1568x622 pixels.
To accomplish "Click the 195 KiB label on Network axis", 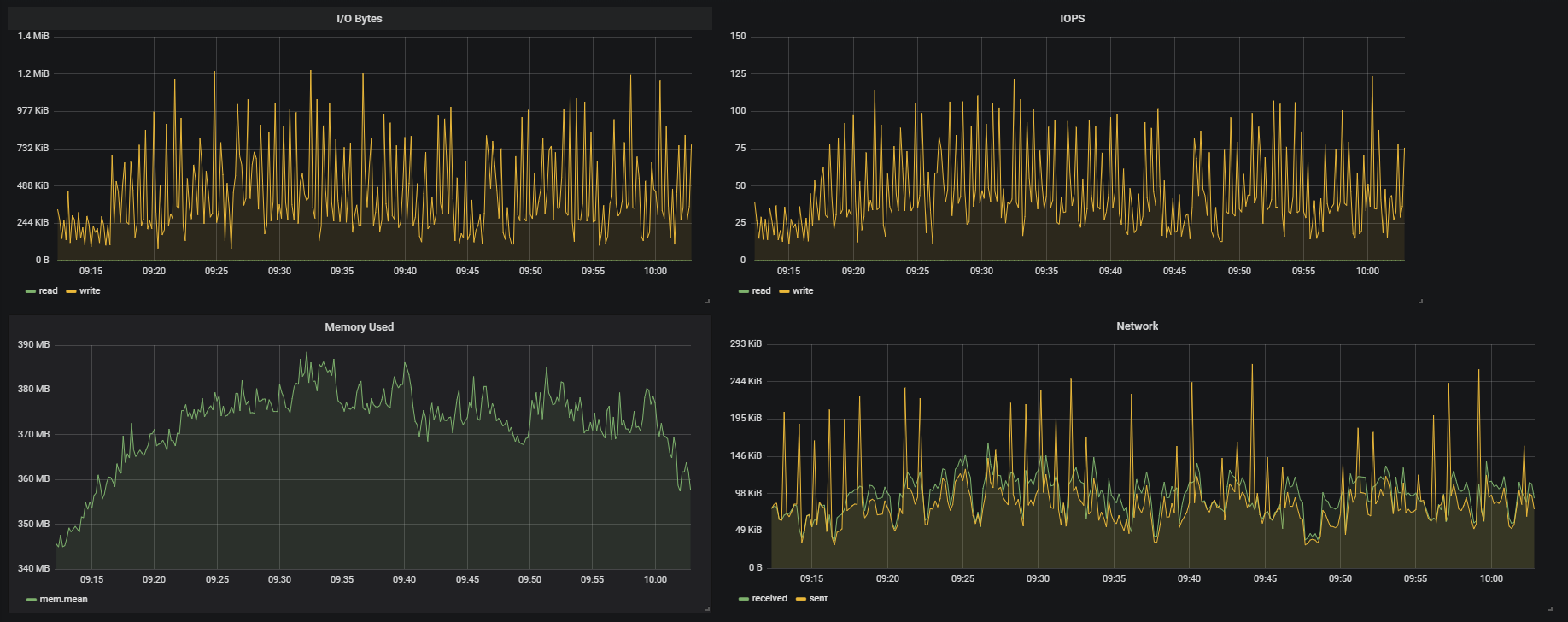I will point(746,419).
